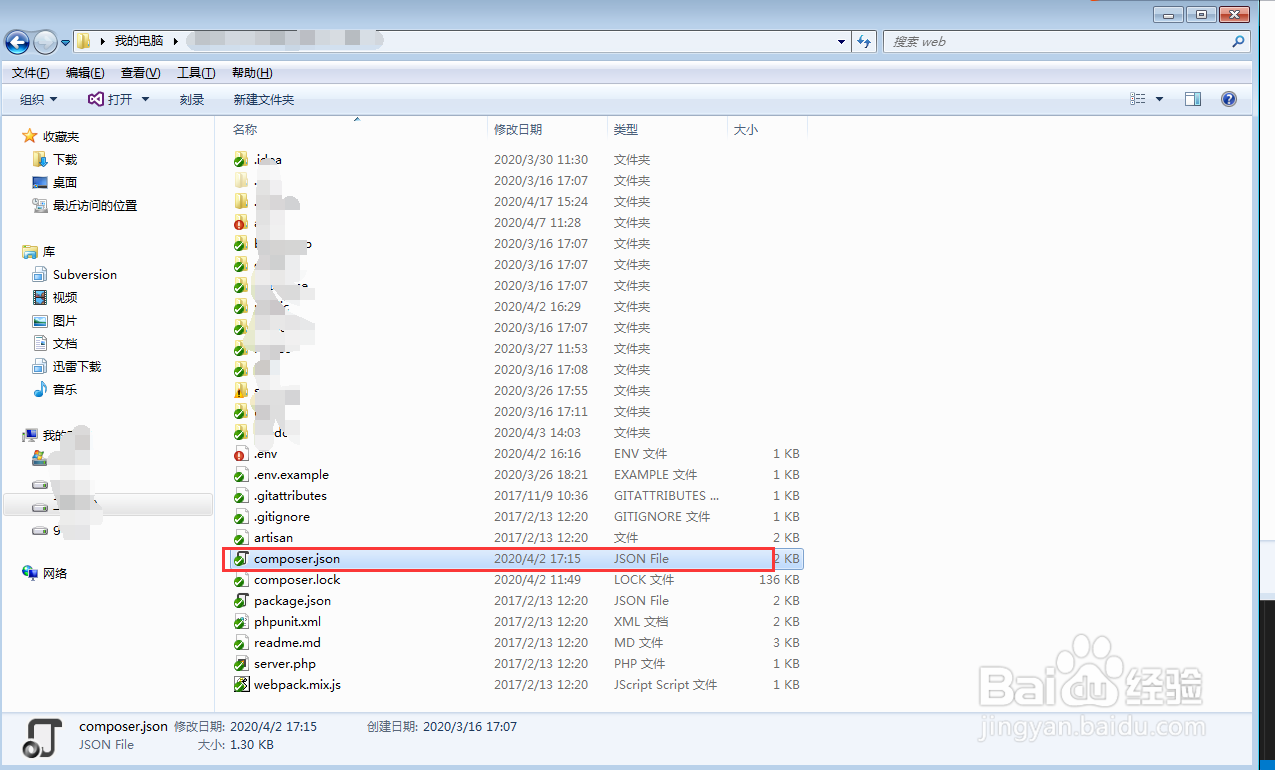Open the 查看(V) menu
This screenshot has height=770, width=1275.
coord(140,73)
